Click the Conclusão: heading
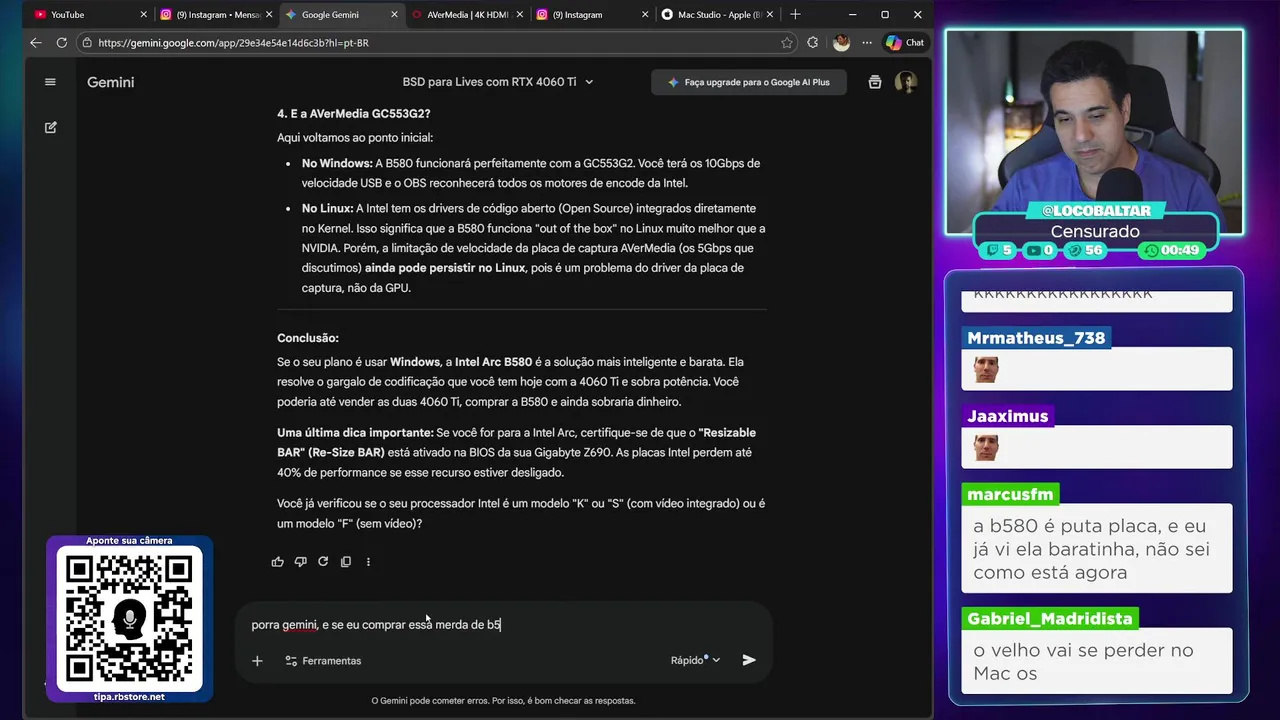The width and height of the screenshot is (1280, 720). pyautogui.click(x=308, y=338)
